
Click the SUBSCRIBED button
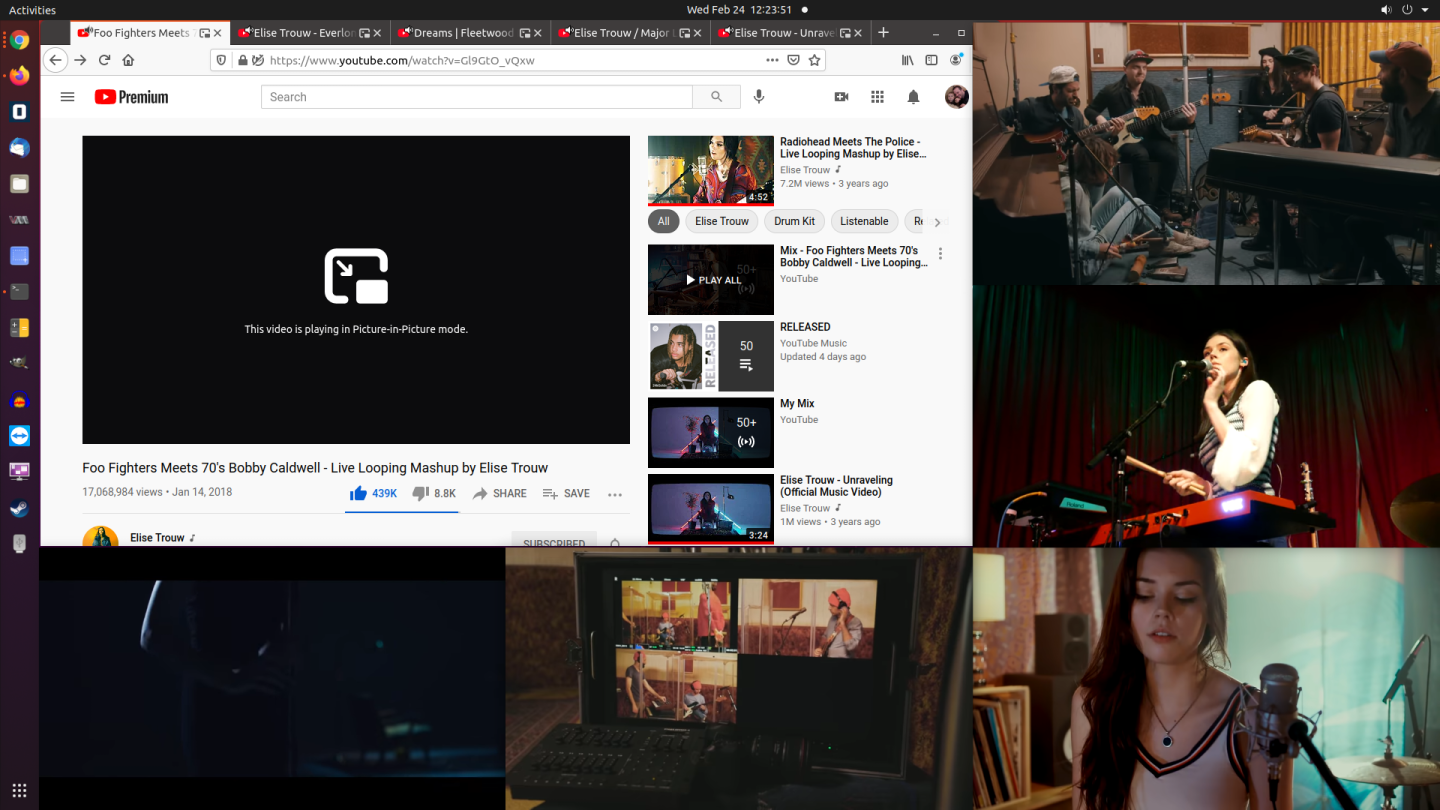553,541
